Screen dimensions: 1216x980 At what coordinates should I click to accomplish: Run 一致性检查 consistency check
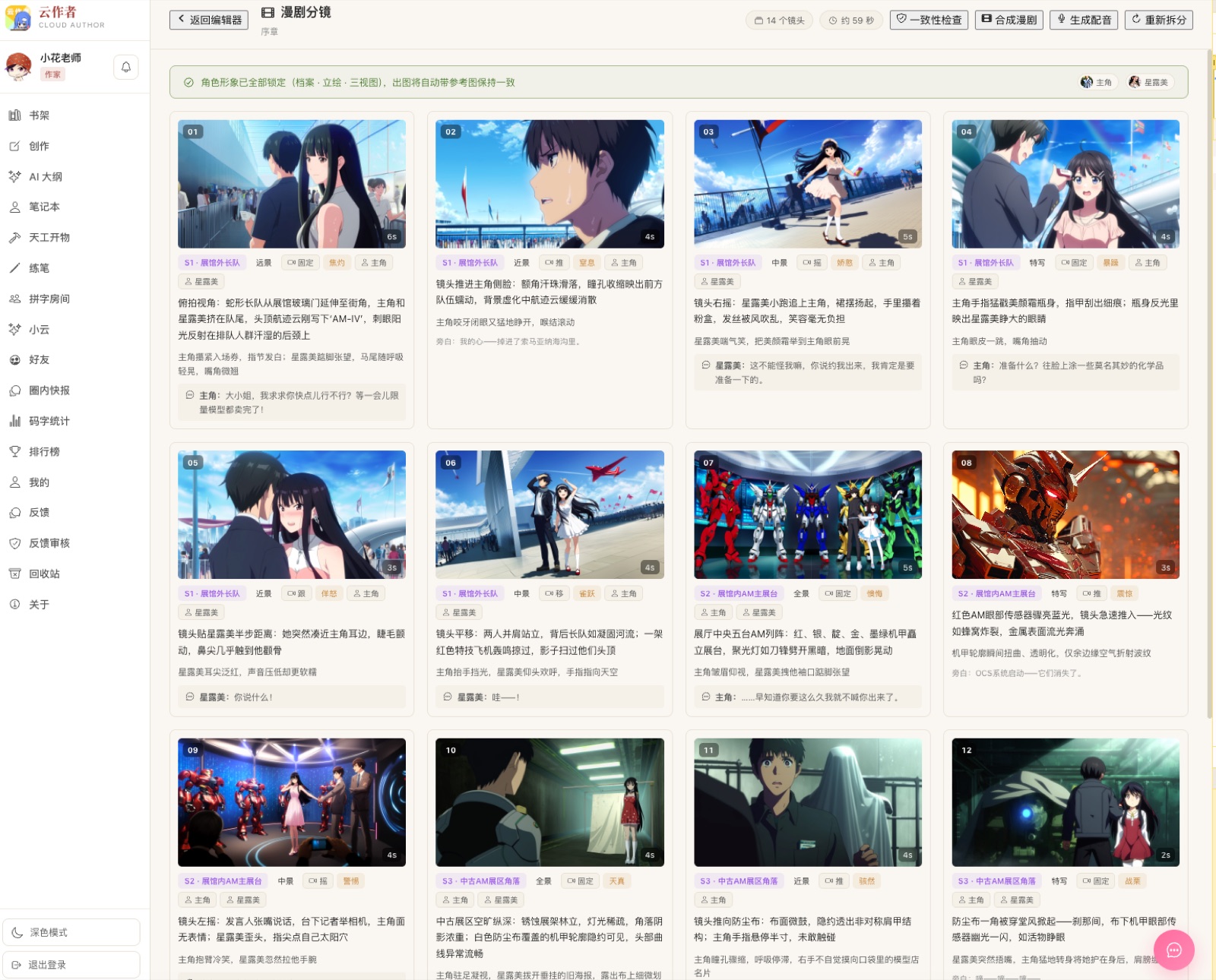point(929,20)
